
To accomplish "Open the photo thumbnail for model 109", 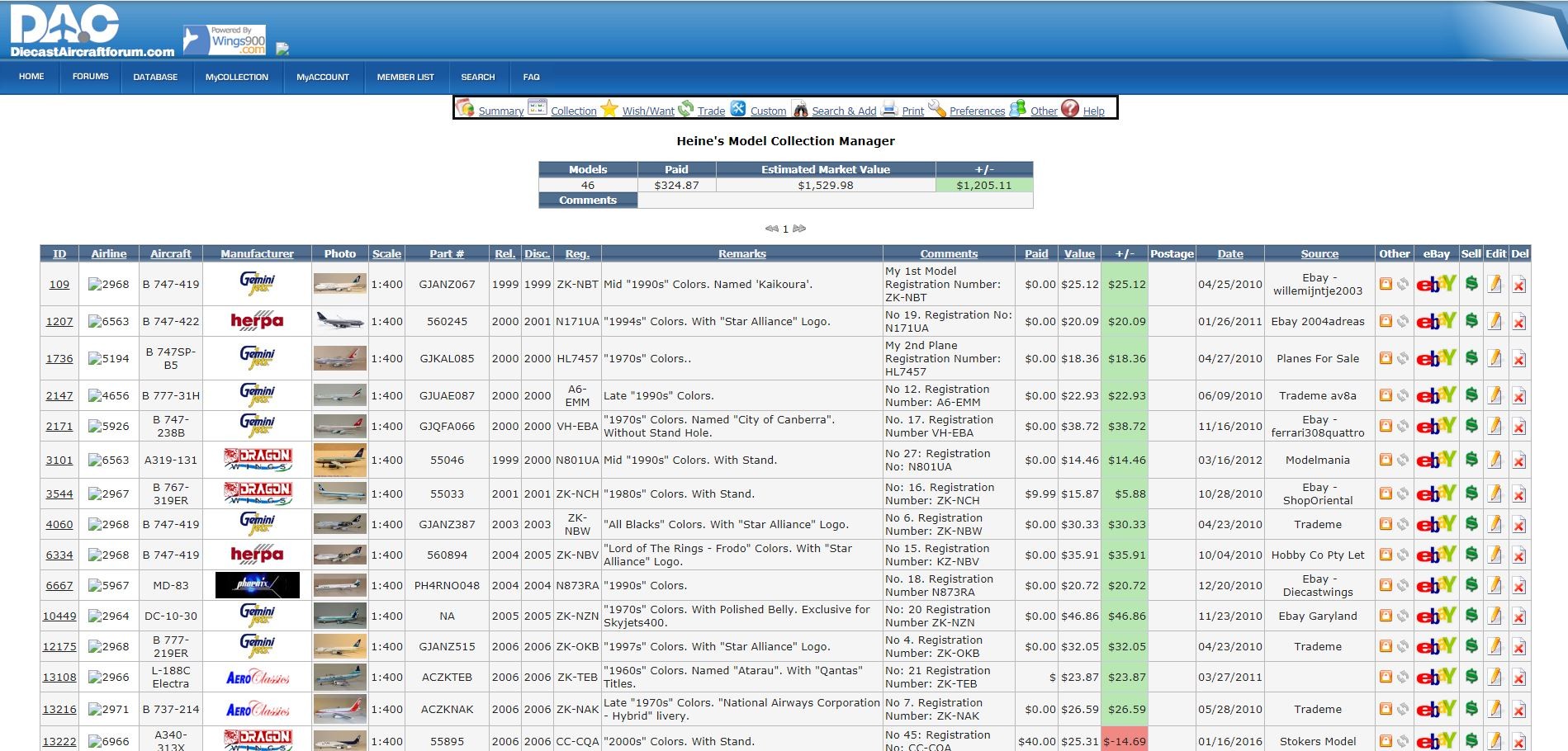I will 340,284.
